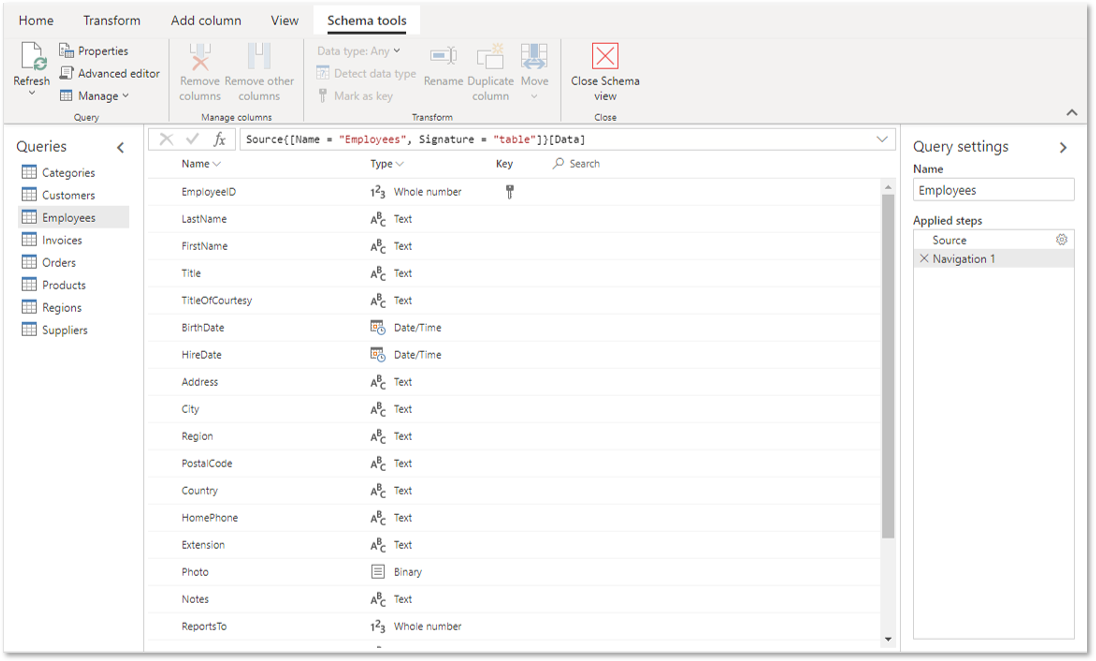
Task: Select the Binary type icon for Photo
Action: pos(377,572)
